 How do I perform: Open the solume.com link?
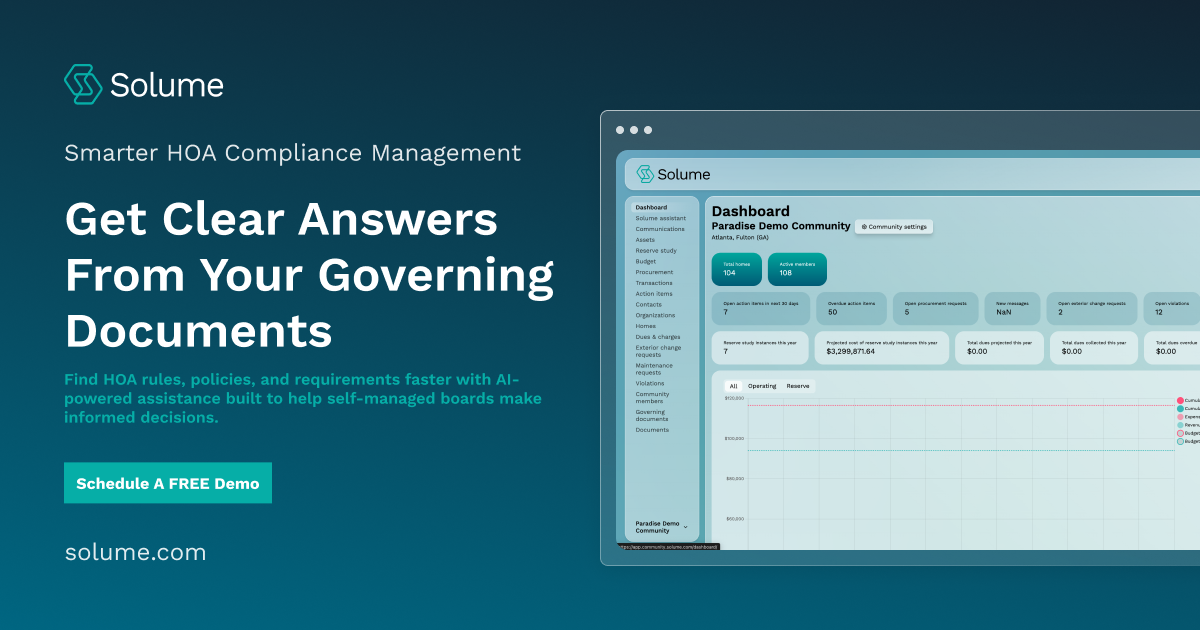click(x=135, y=552)
